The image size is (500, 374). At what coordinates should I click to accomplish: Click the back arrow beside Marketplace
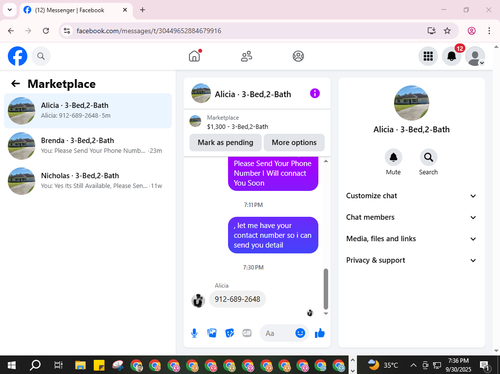click(15, 84)
